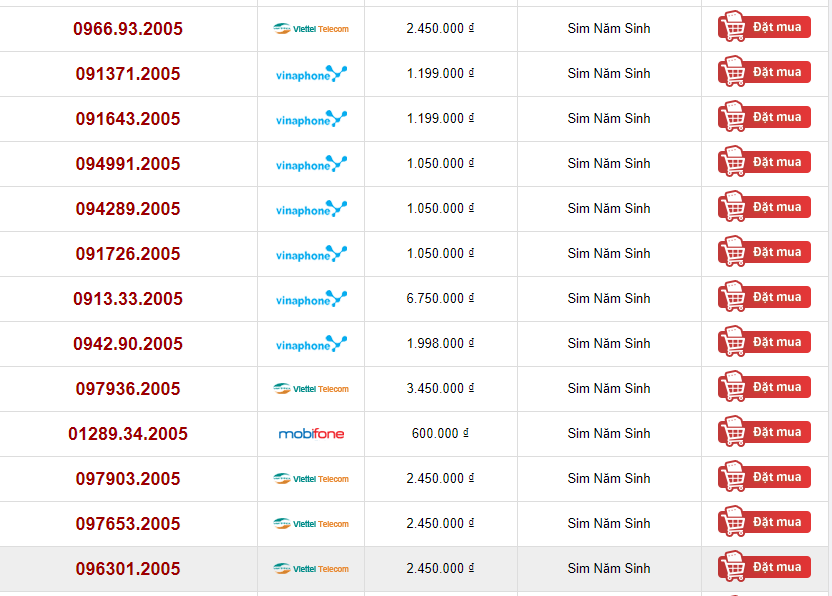Open SIM number 097653.2005

[128, 524]
